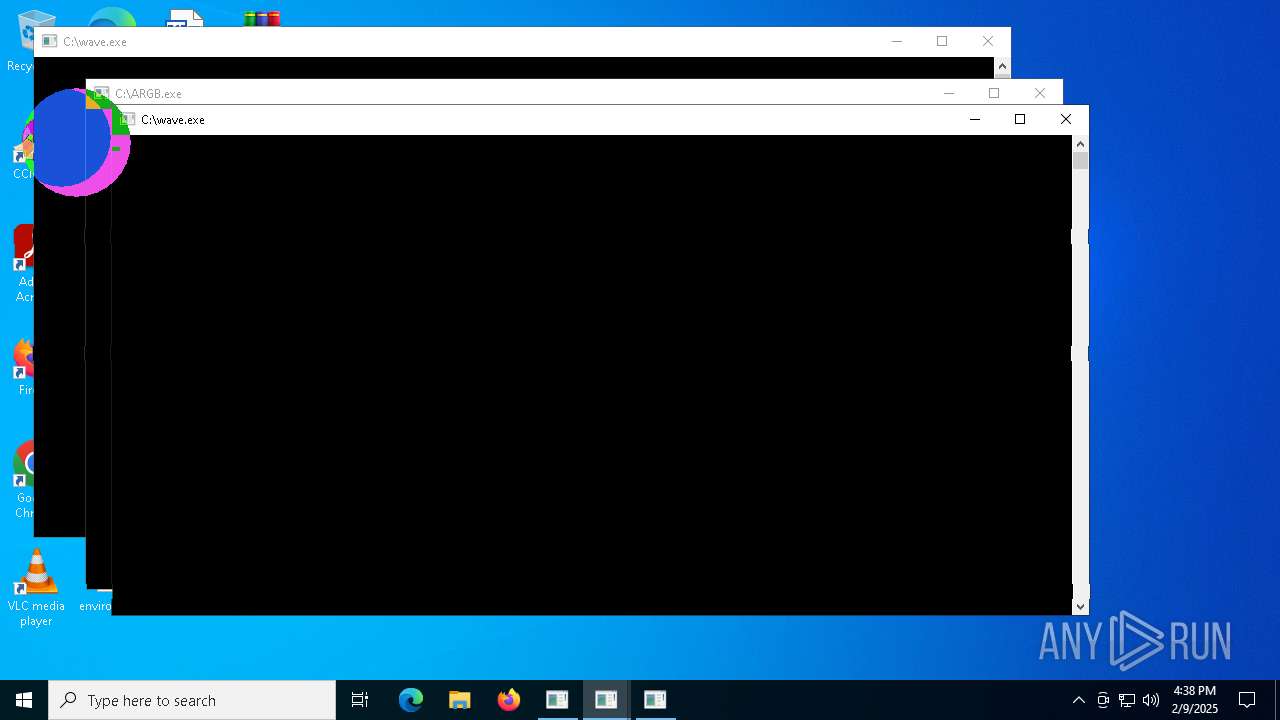This screenshot has height=720, width=1280.
Task: Minimize the back C:\wave.exe window
Action: pyautogui.click(x=897, y=41)
